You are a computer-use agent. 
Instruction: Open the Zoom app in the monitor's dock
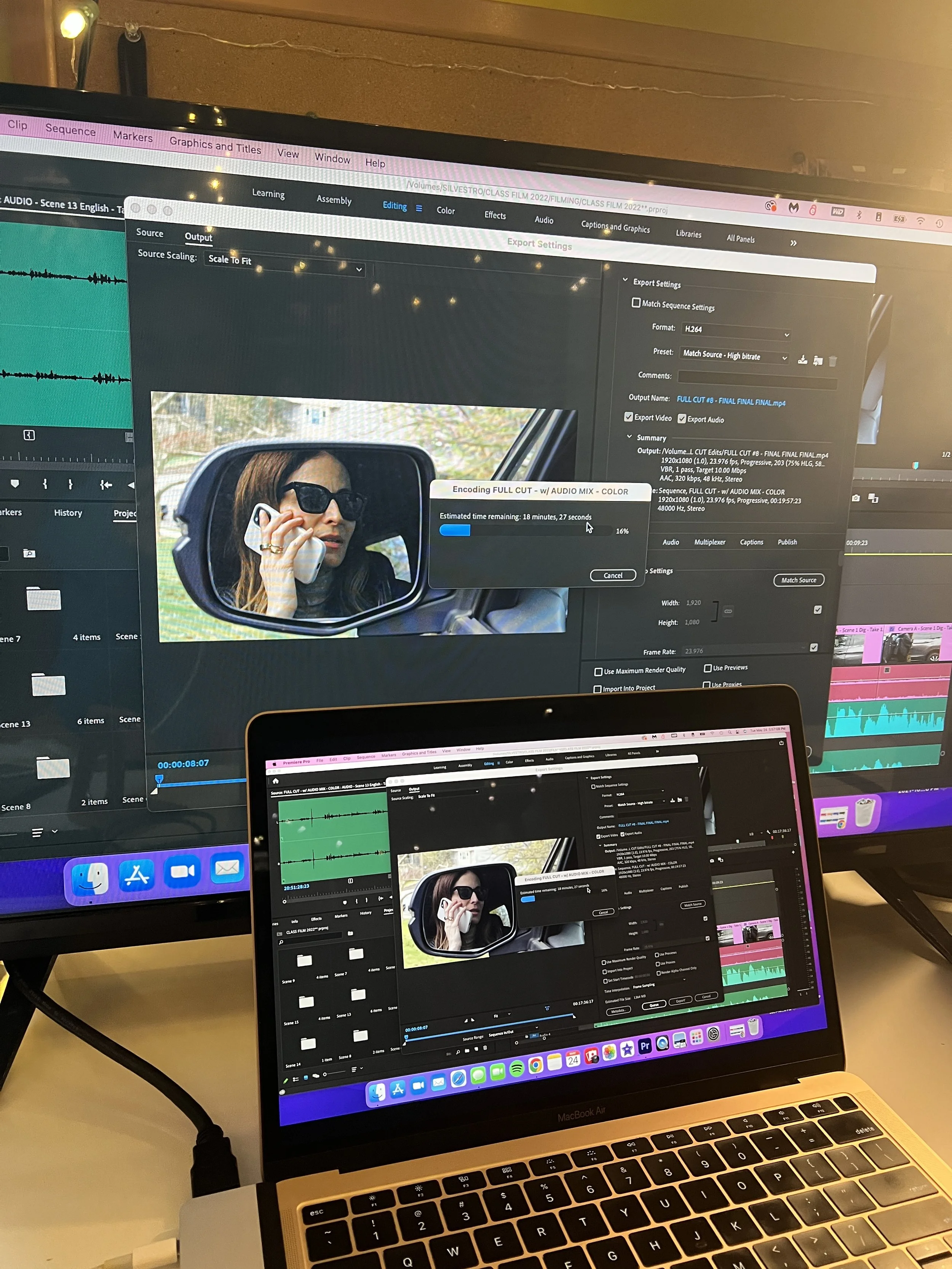pos(182,872)
